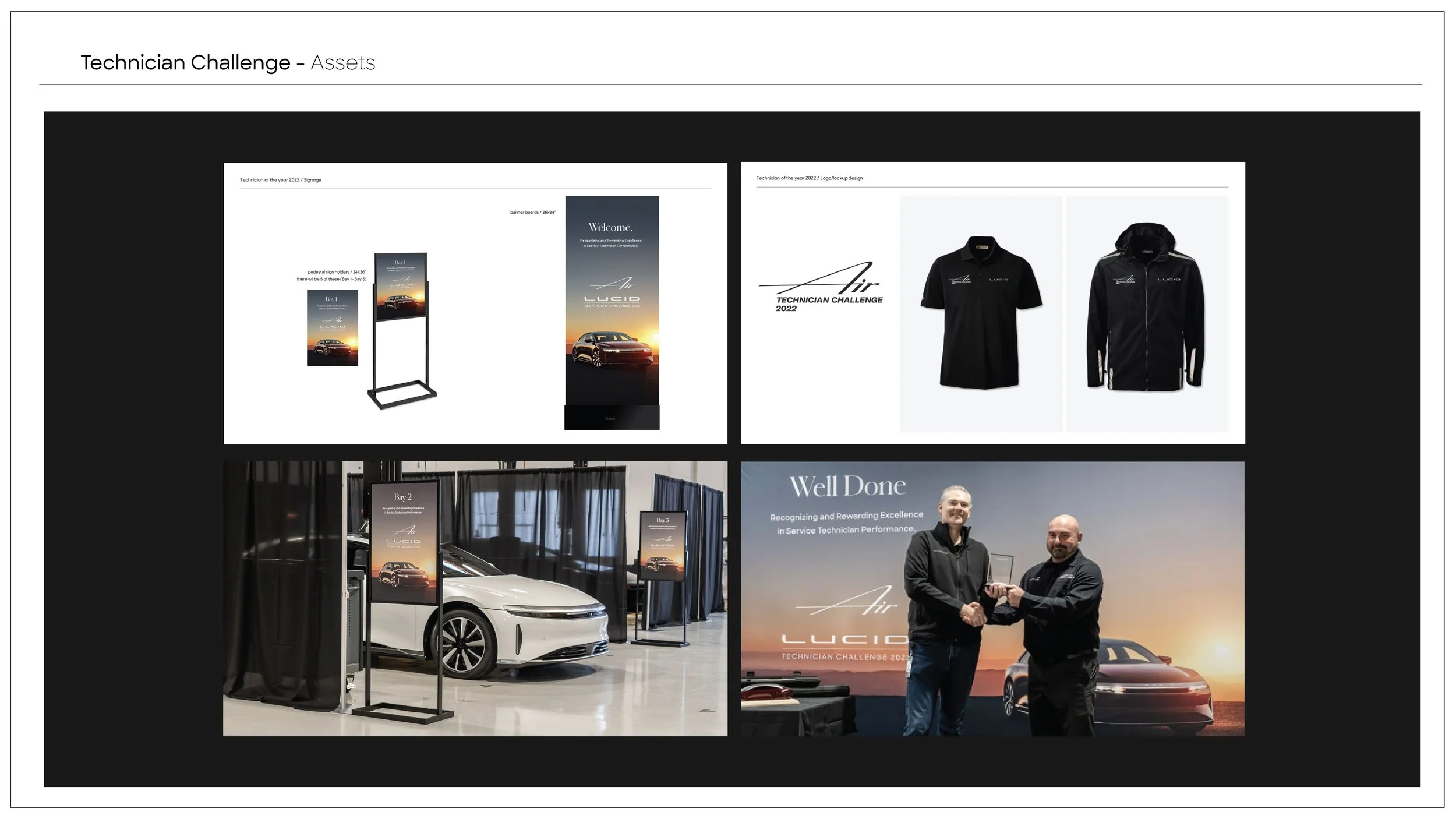Click the Technician Challenge - Assets title
The width and height of the screenshot is (1456, 819).
pyautogui.click(x=228, y=62)
